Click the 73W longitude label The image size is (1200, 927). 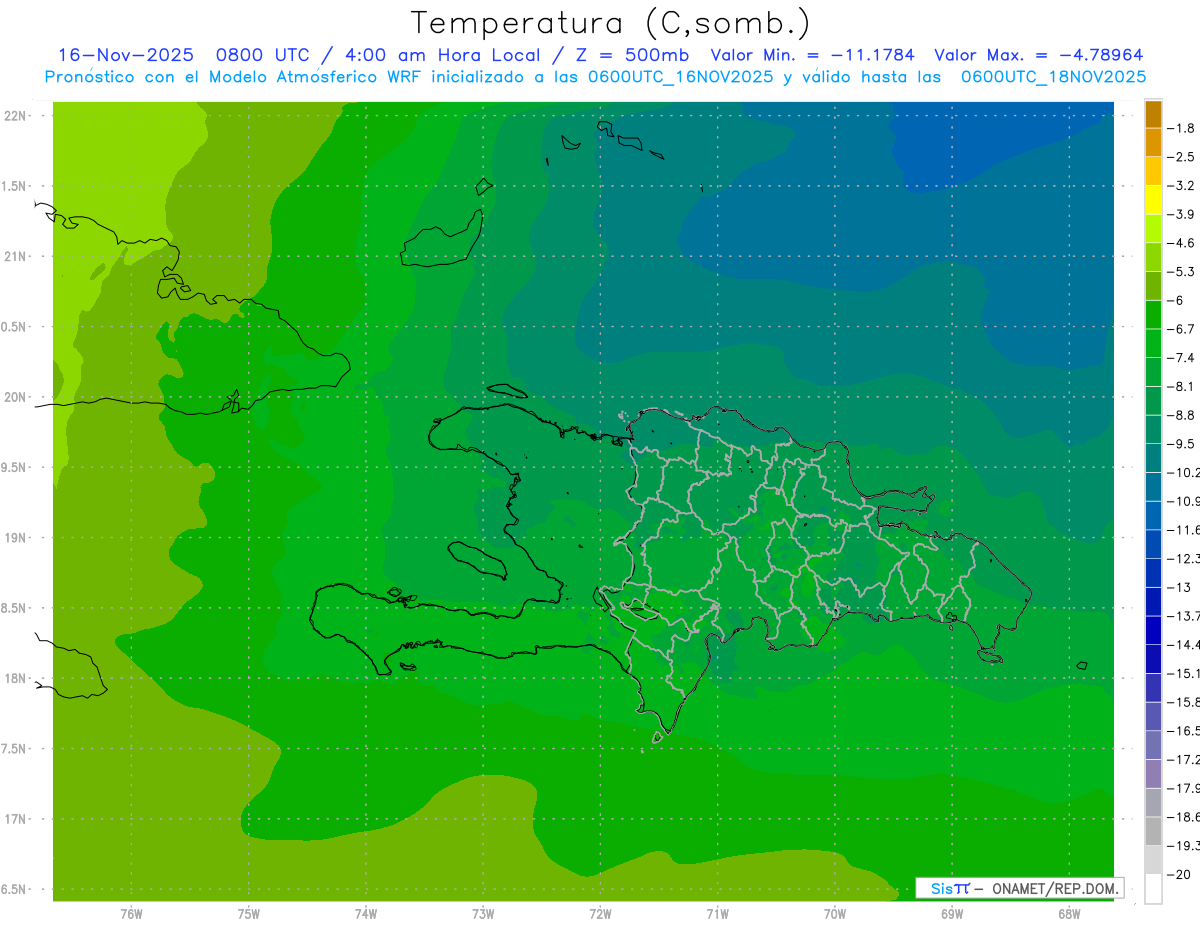483,913
